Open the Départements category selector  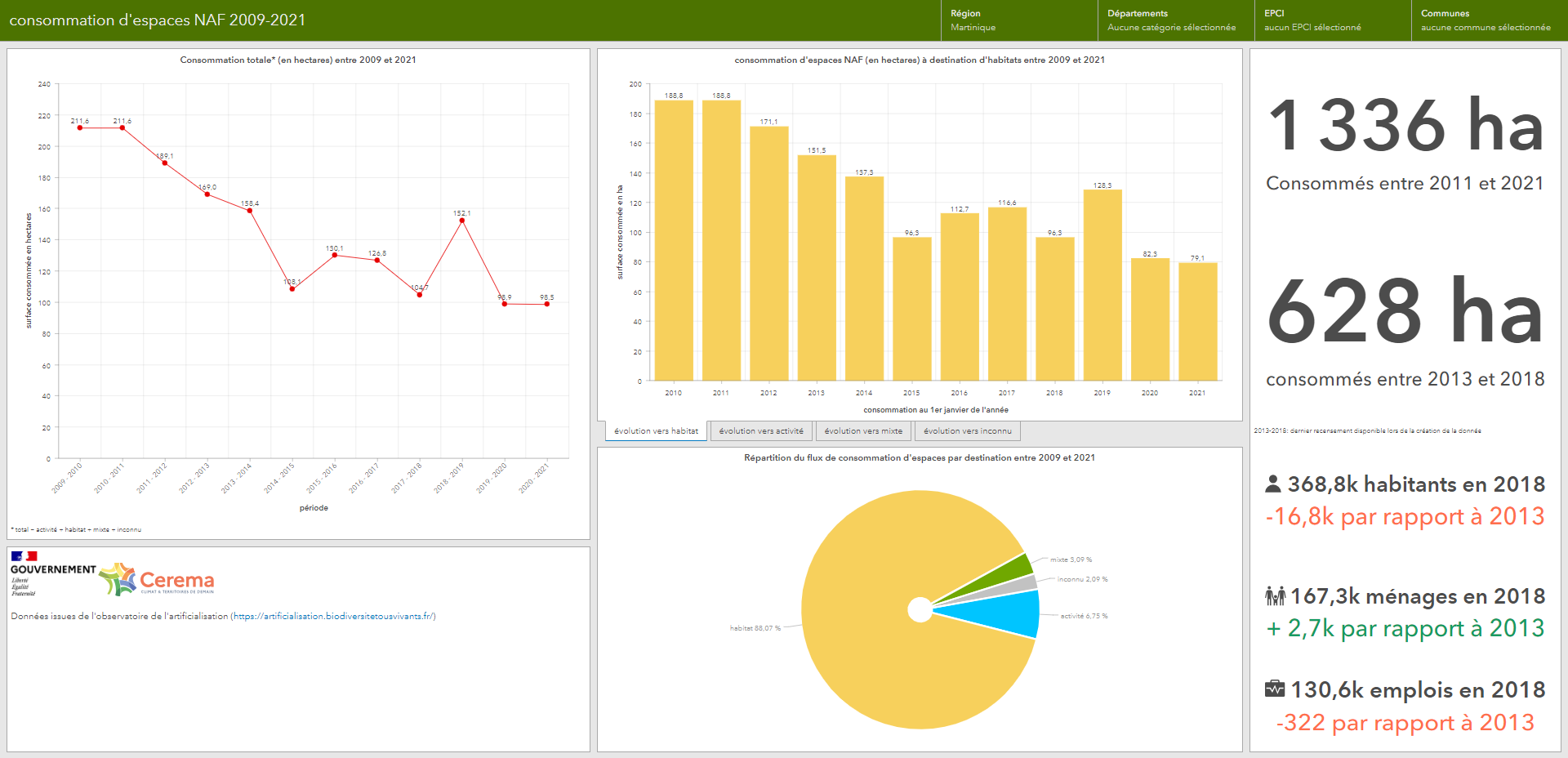tap(1175, 20)
